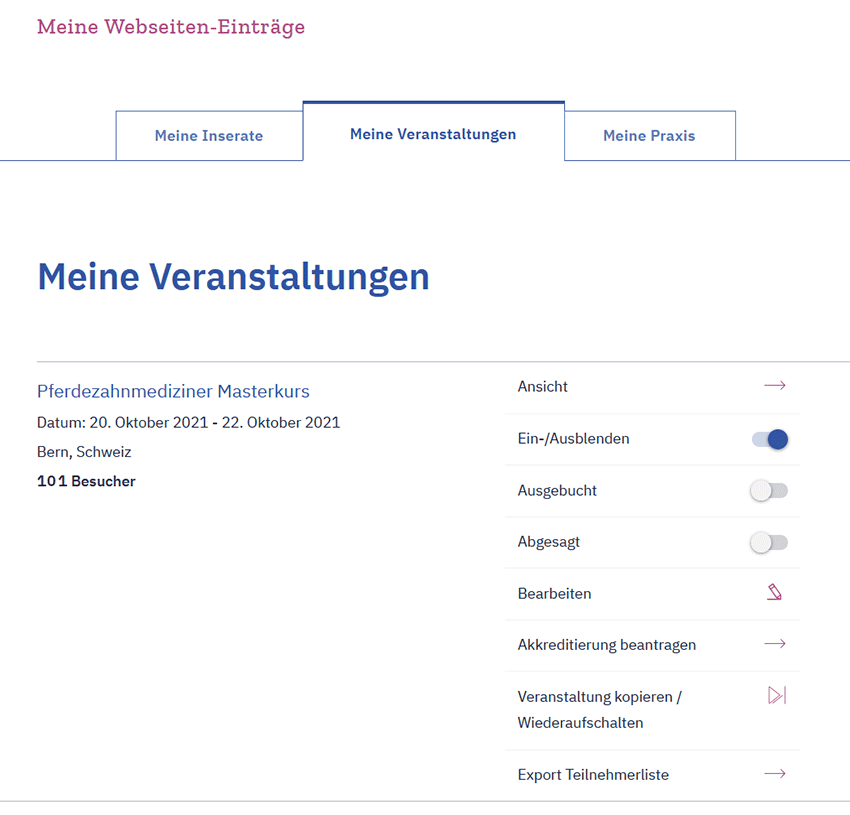Click the arrow icon for Export Teilnehmerliste
This screenshot has height=815, width=850.
774,774
